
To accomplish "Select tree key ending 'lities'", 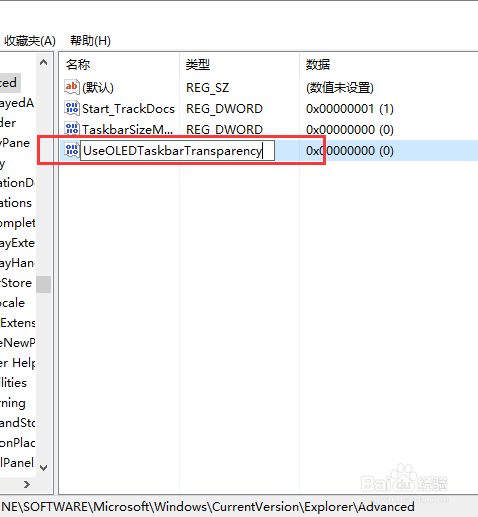I will [13, 383].
